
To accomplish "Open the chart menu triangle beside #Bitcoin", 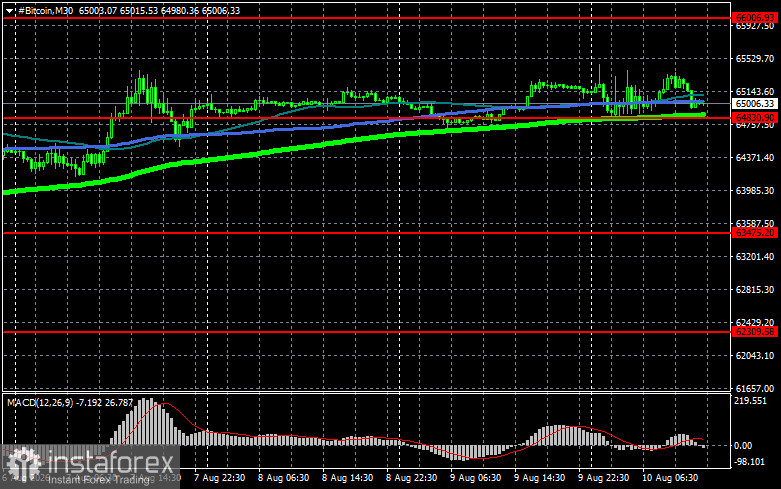I will [9, 10].
